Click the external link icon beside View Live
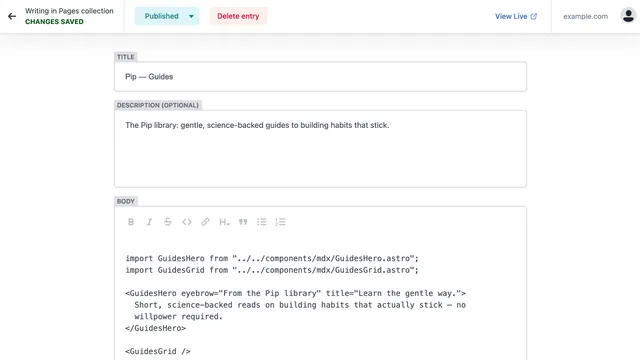 [533, 16]
